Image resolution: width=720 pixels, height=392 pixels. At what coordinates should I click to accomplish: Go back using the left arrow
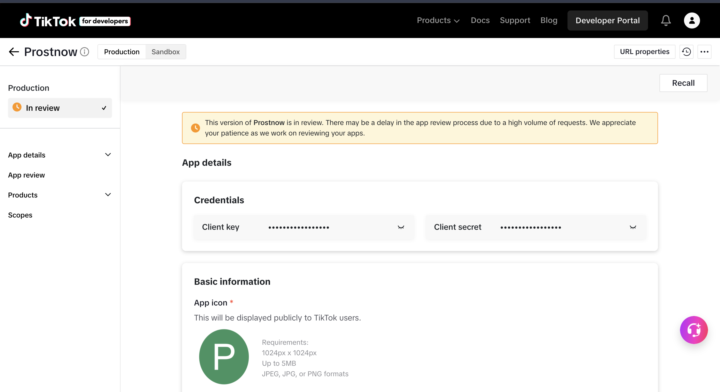13,52
